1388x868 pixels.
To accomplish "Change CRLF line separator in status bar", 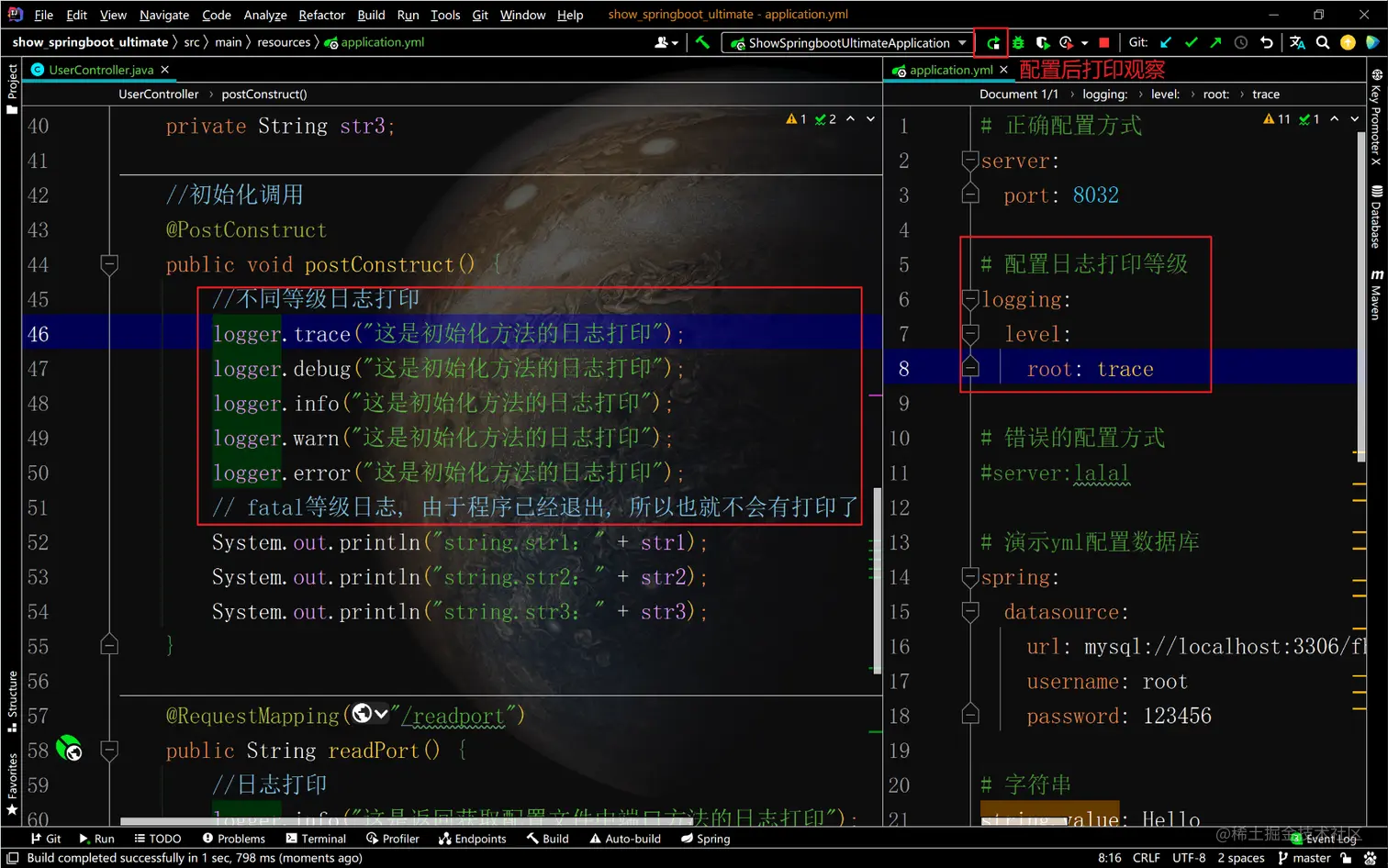I will pyautogui.click(x=1147, y=858).
